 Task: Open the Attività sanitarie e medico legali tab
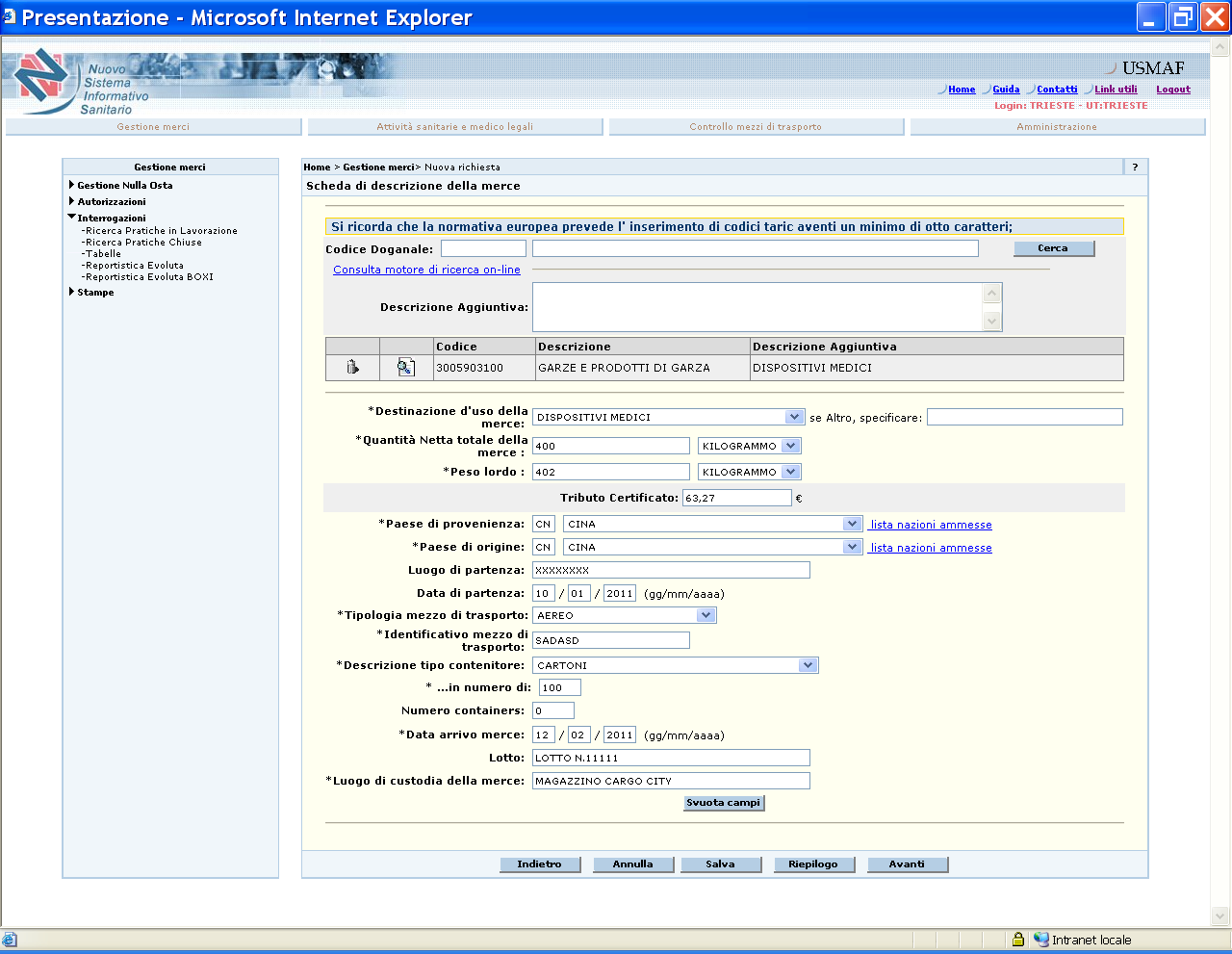point(455,127)
